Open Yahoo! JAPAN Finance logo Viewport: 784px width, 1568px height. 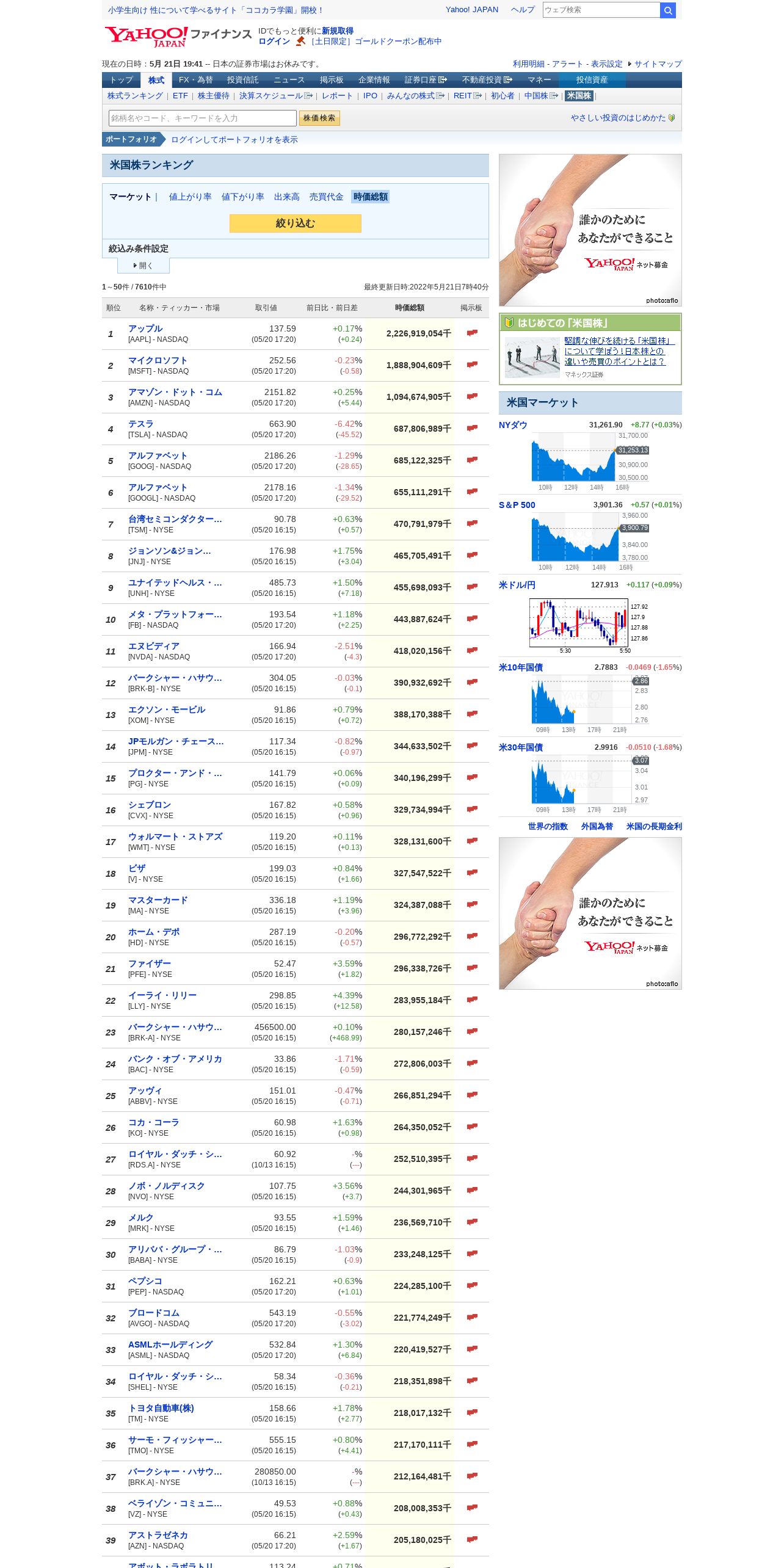point(178,36)
